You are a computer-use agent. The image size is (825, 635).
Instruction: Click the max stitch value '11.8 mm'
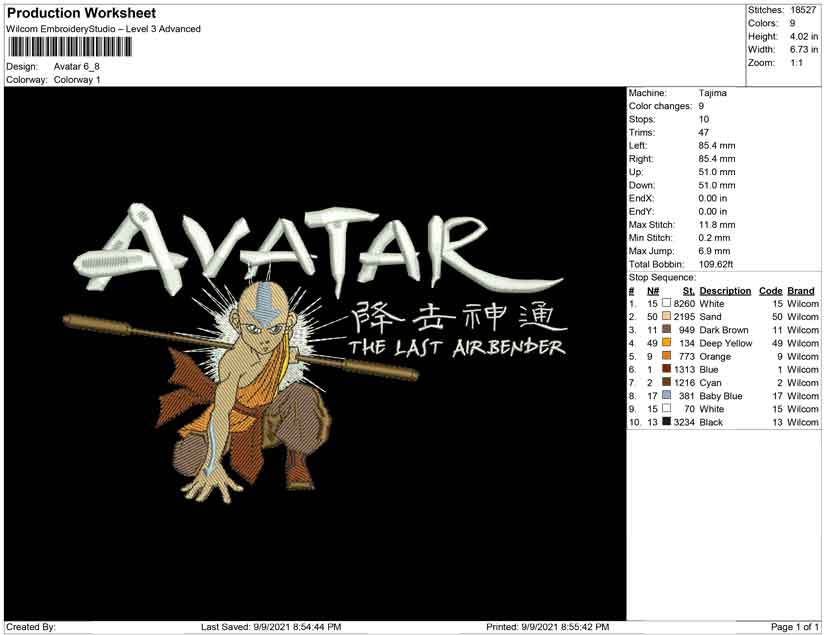point(717,225)
